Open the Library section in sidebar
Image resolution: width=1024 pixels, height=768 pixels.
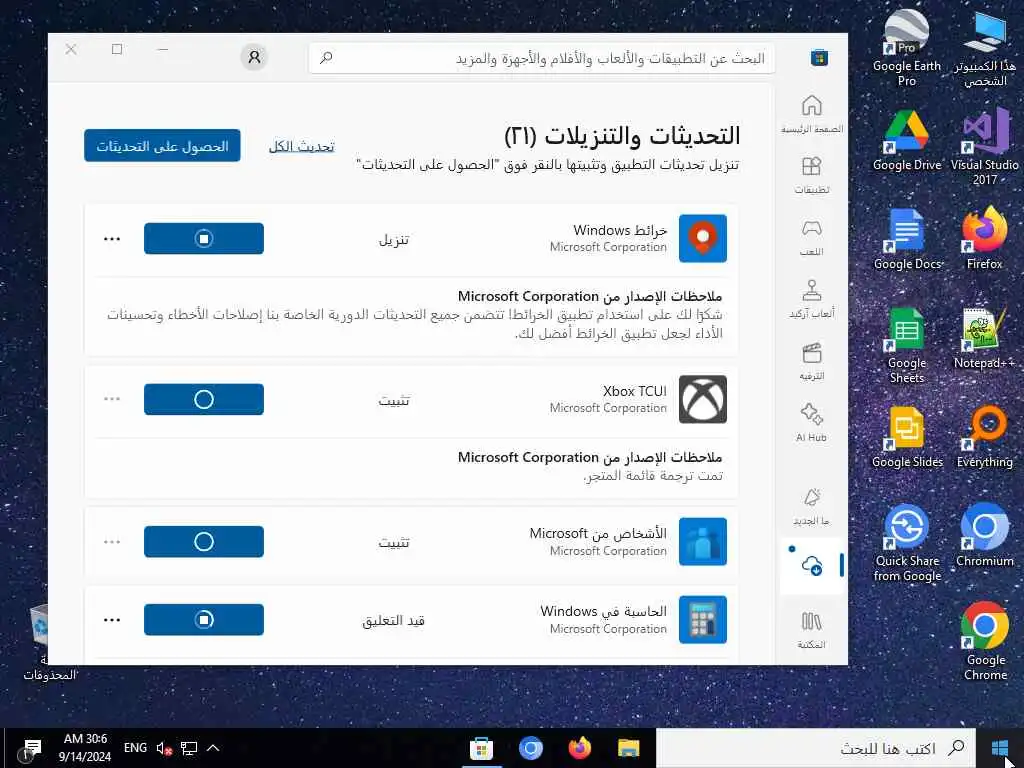click(812, 630)
